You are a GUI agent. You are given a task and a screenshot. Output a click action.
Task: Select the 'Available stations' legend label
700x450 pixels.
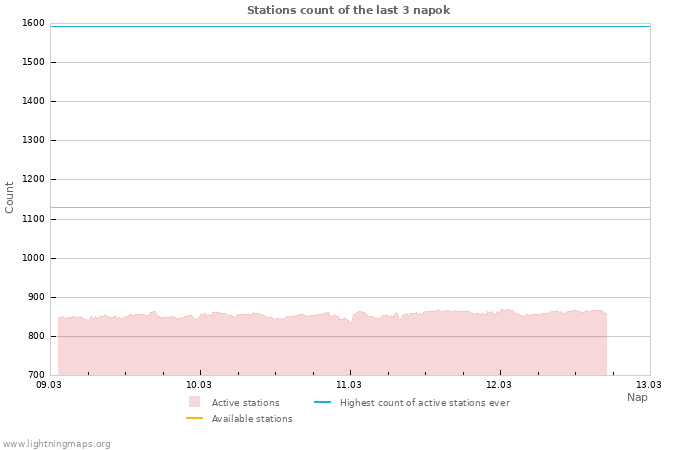[x=252, y=419]
